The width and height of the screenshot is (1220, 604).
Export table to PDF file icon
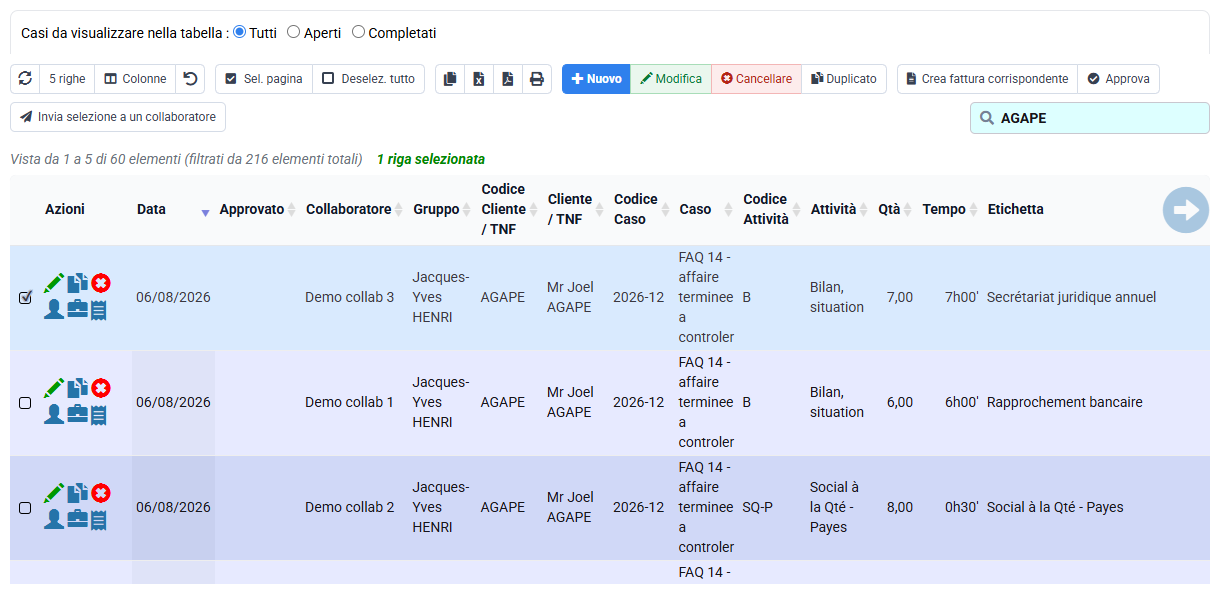pyautogui.click(x=508, y=79)
